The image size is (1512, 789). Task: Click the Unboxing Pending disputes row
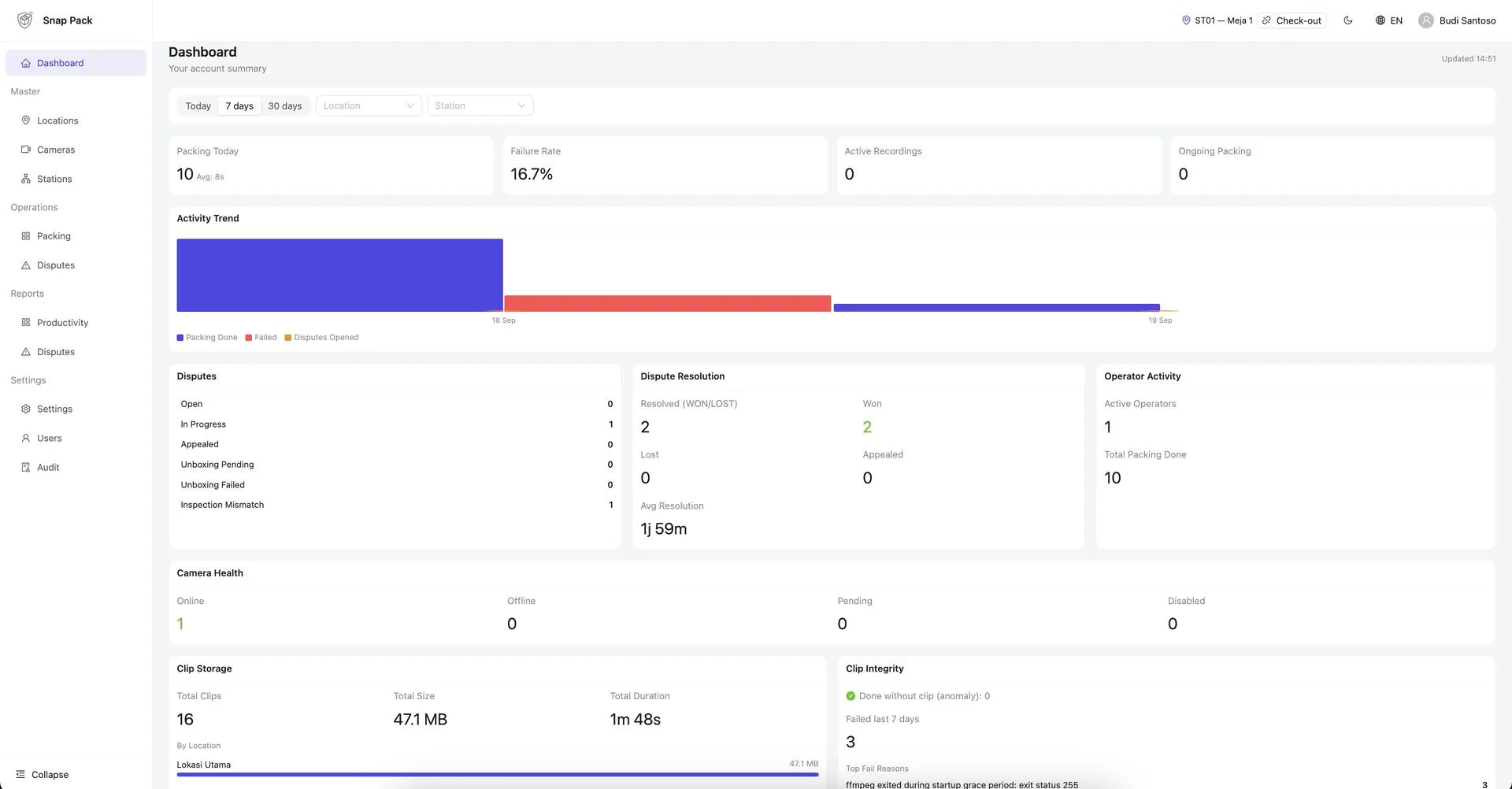pos(396,465)
